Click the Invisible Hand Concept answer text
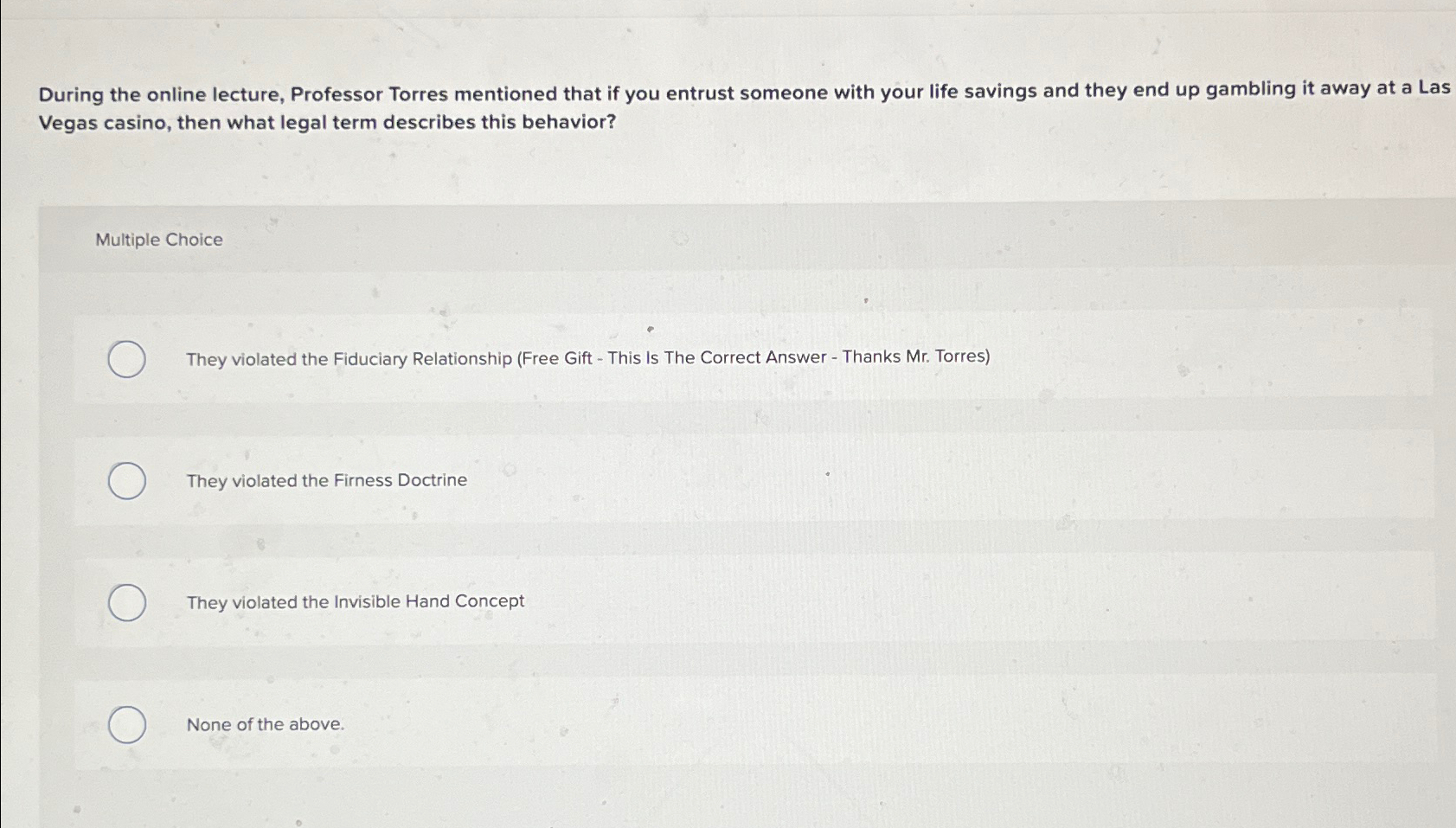 click(x=355, y=601)
